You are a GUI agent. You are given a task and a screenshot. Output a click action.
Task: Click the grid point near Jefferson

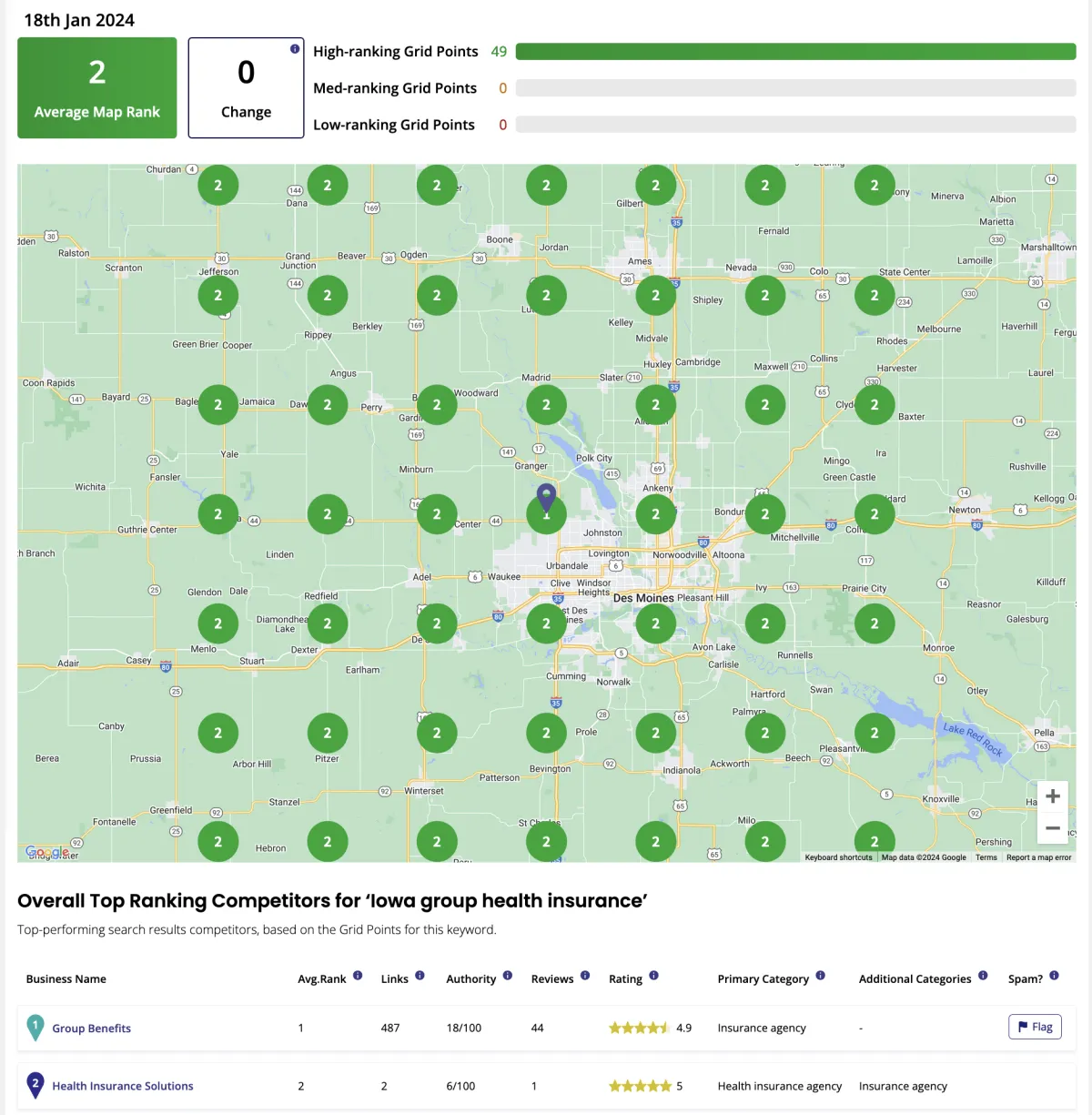click(x=218, y=295)
